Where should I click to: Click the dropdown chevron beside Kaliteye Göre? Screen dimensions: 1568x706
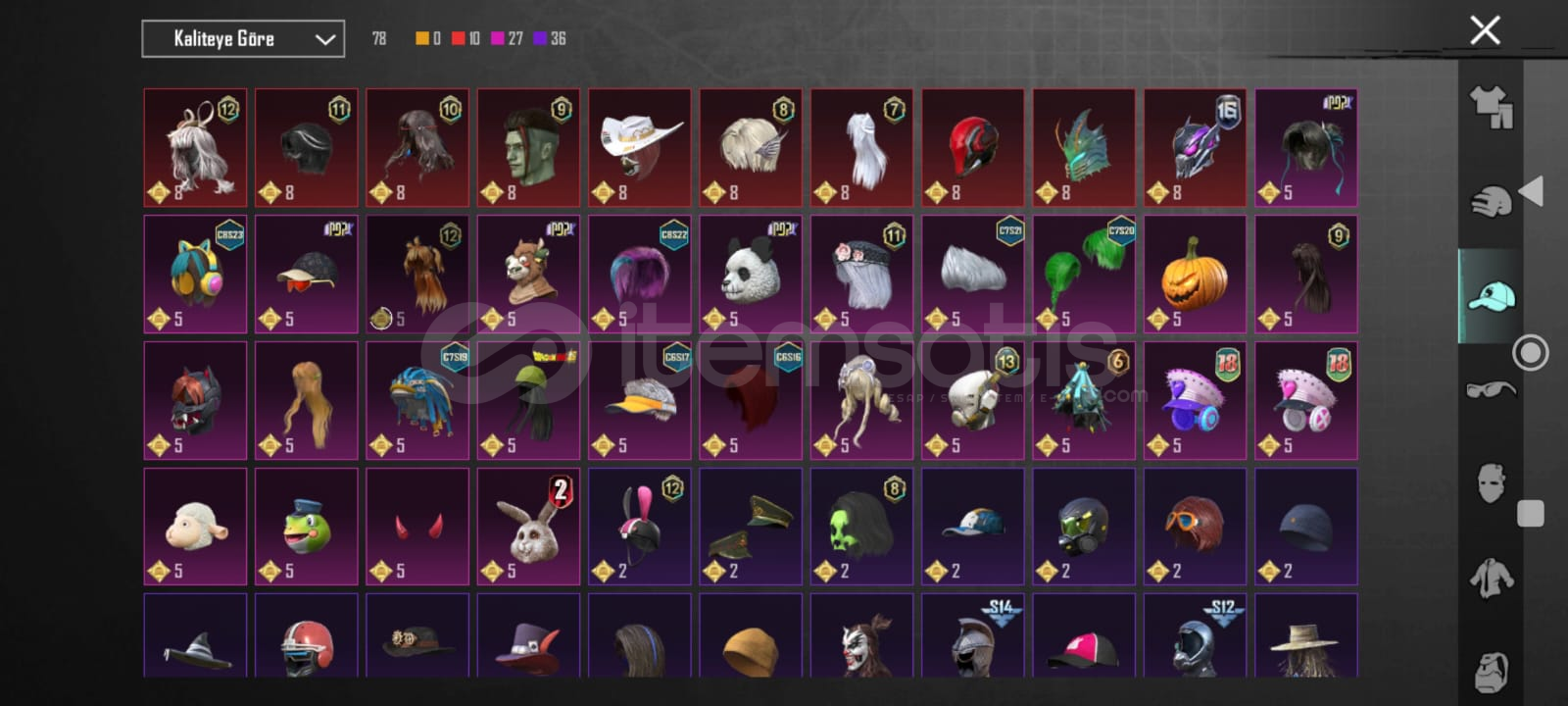point(325,39)
